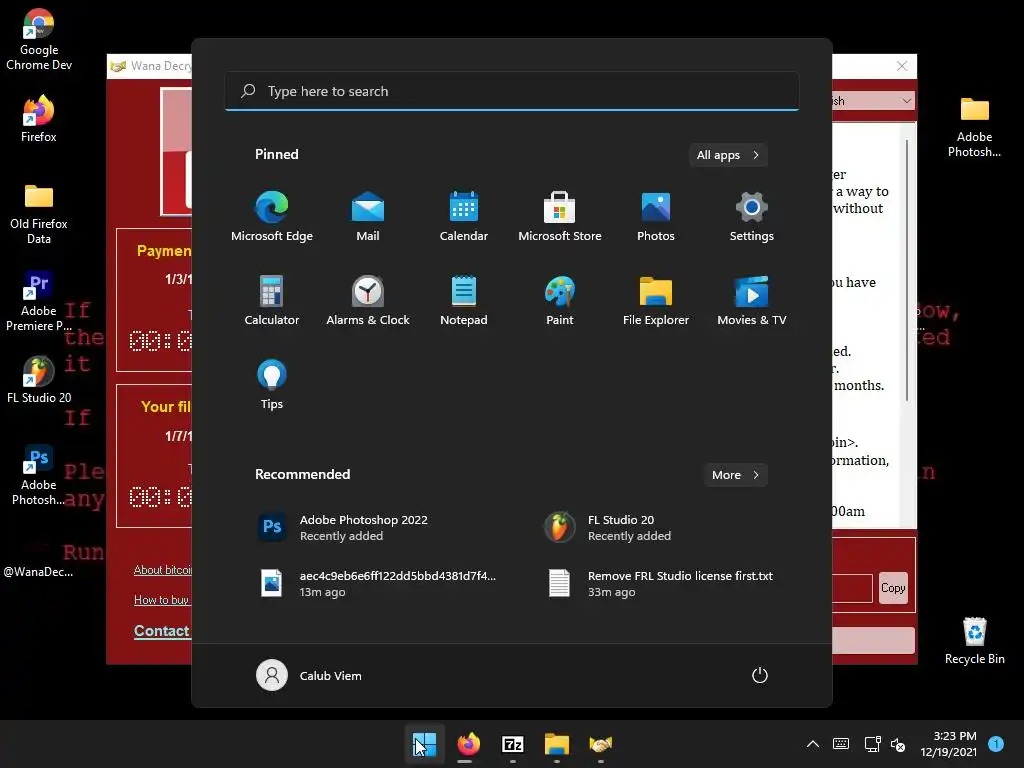Select Adobe Premiere Pro desktop shortcut
1024x768 pixels.
pyautogui.click(x=39, y=301)
